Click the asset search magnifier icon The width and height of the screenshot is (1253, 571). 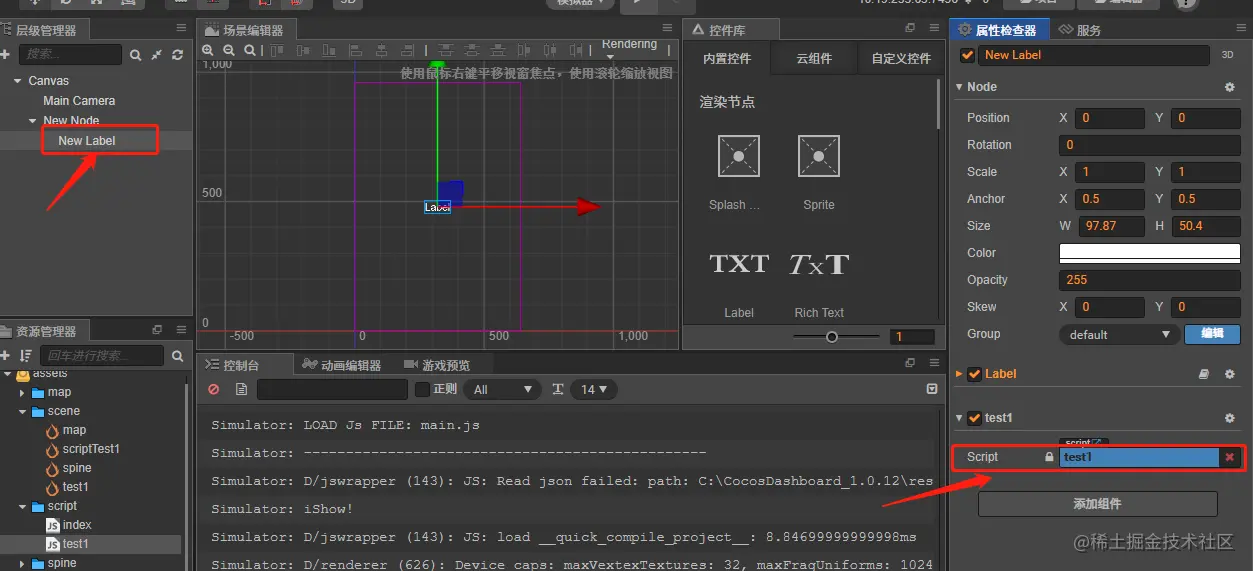coord(177,356)
